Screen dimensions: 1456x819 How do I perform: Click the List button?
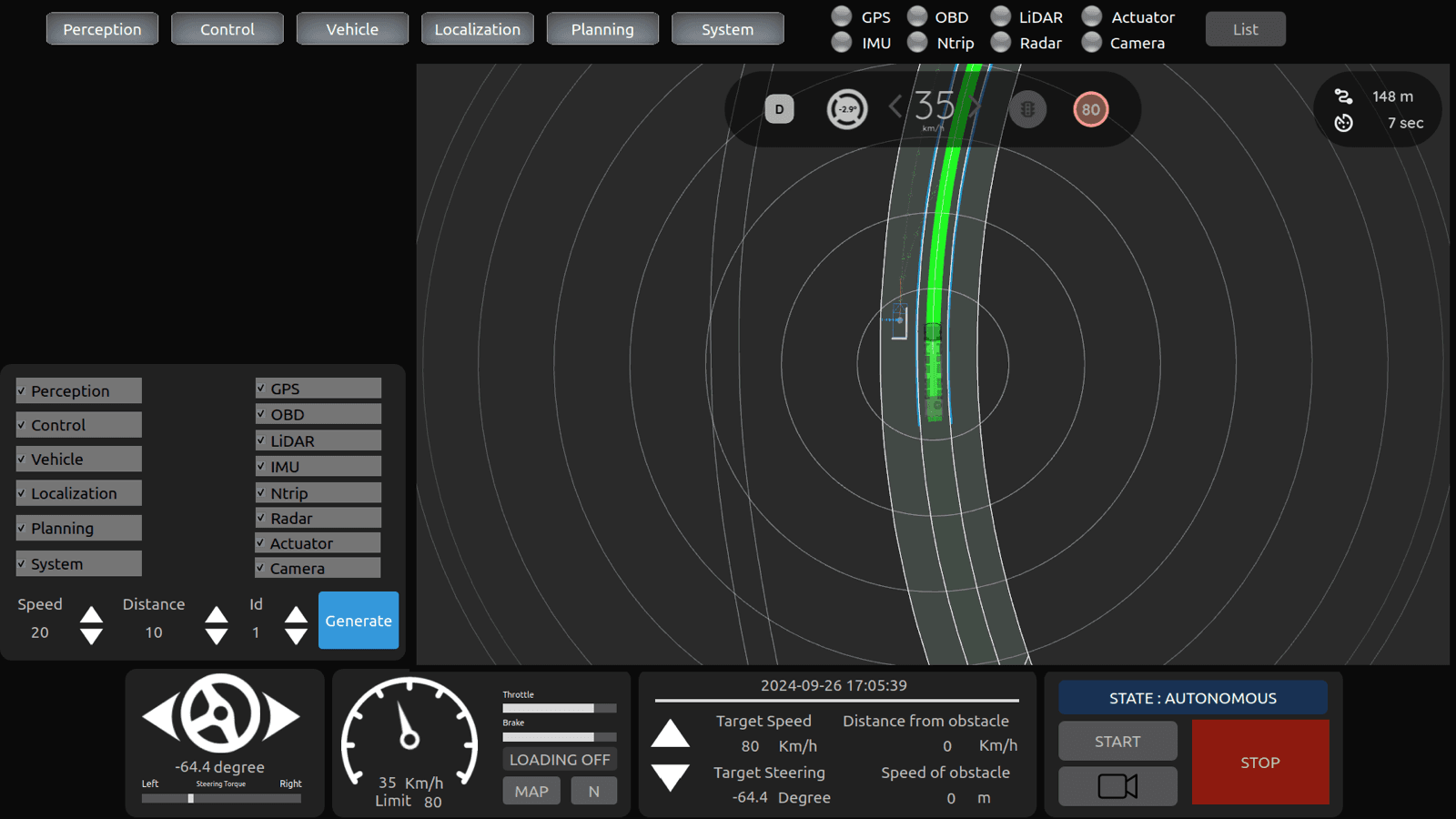coord(1246,29)
